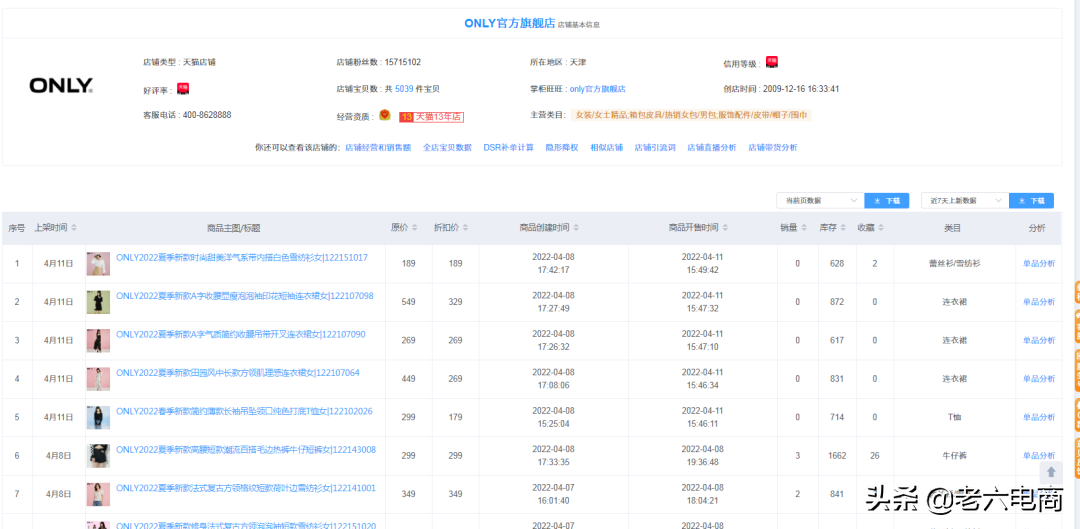
Task: Click 单品分析 in row 4
Action: click(x=1039, y=379)
